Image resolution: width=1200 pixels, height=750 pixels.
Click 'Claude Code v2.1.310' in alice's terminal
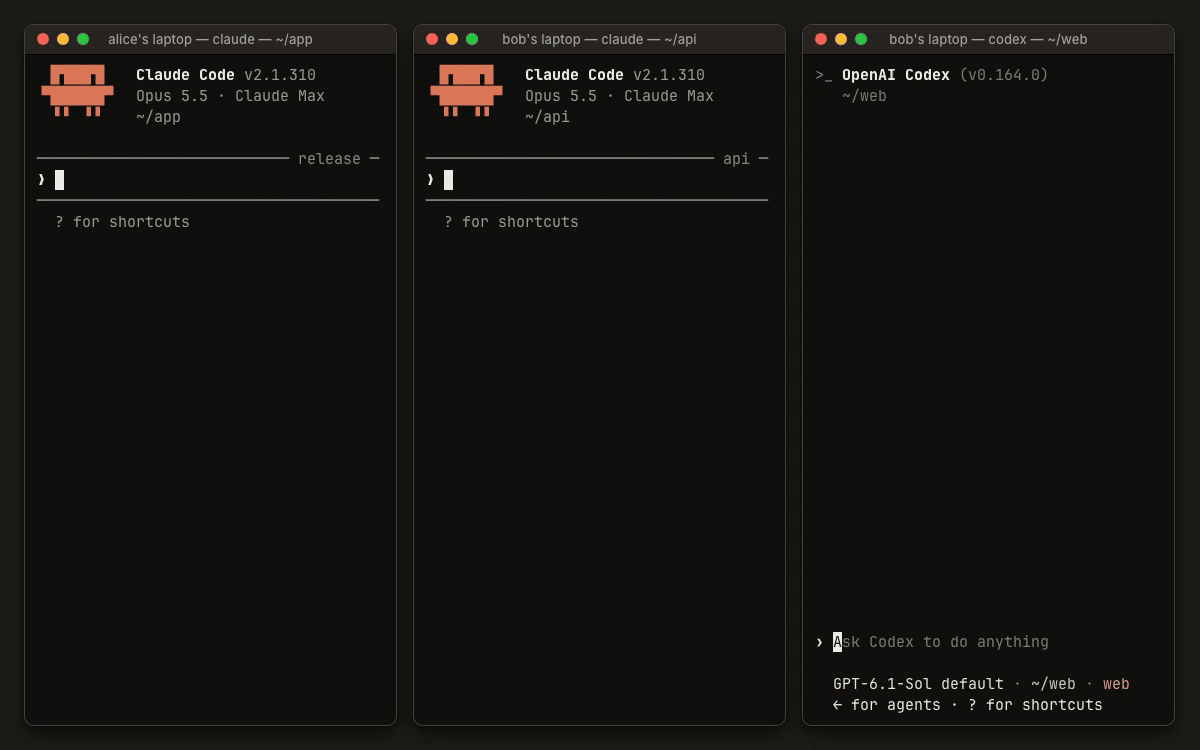pyautogui.click(x=226, y=75)
